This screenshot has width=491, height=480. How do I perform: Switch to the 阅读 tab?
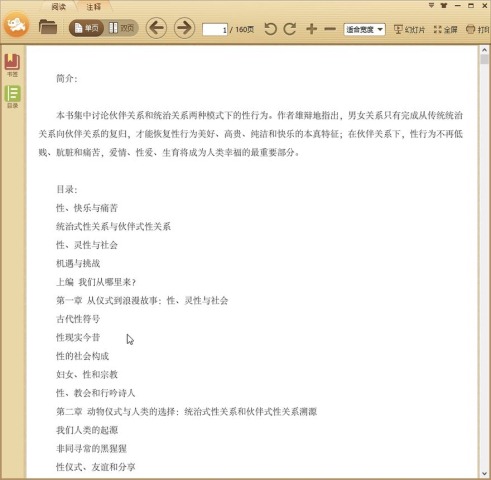click(x=59, y=7)
